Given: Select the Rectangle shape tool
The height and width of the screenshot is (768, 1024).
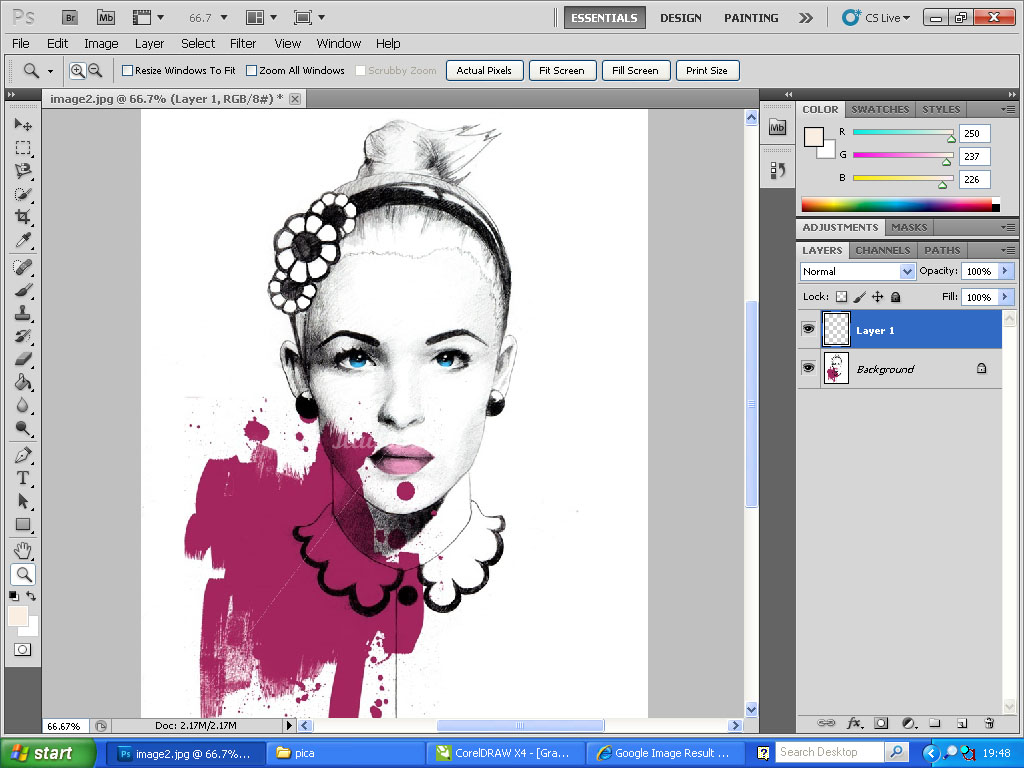Looking at the screenshot, I should [24, 524].
